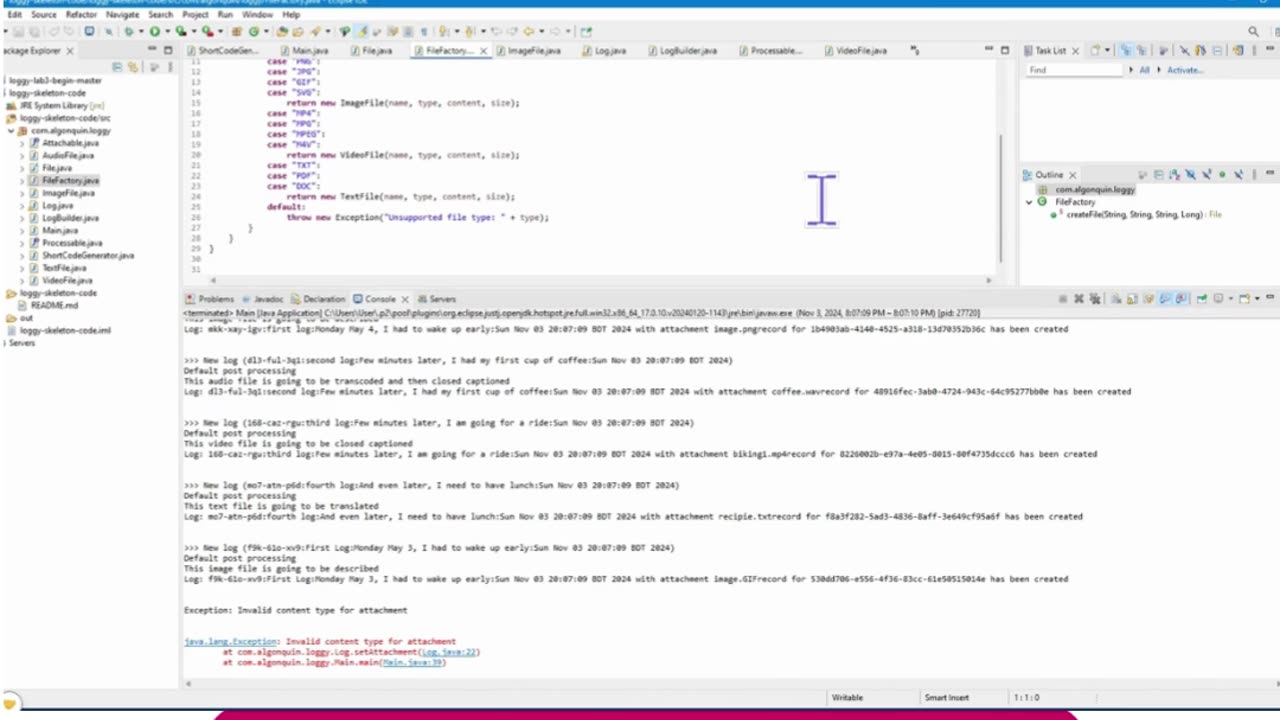Click the editor horizontal scrollbar
Viewport: 1280px width, 720px height.
600,281
